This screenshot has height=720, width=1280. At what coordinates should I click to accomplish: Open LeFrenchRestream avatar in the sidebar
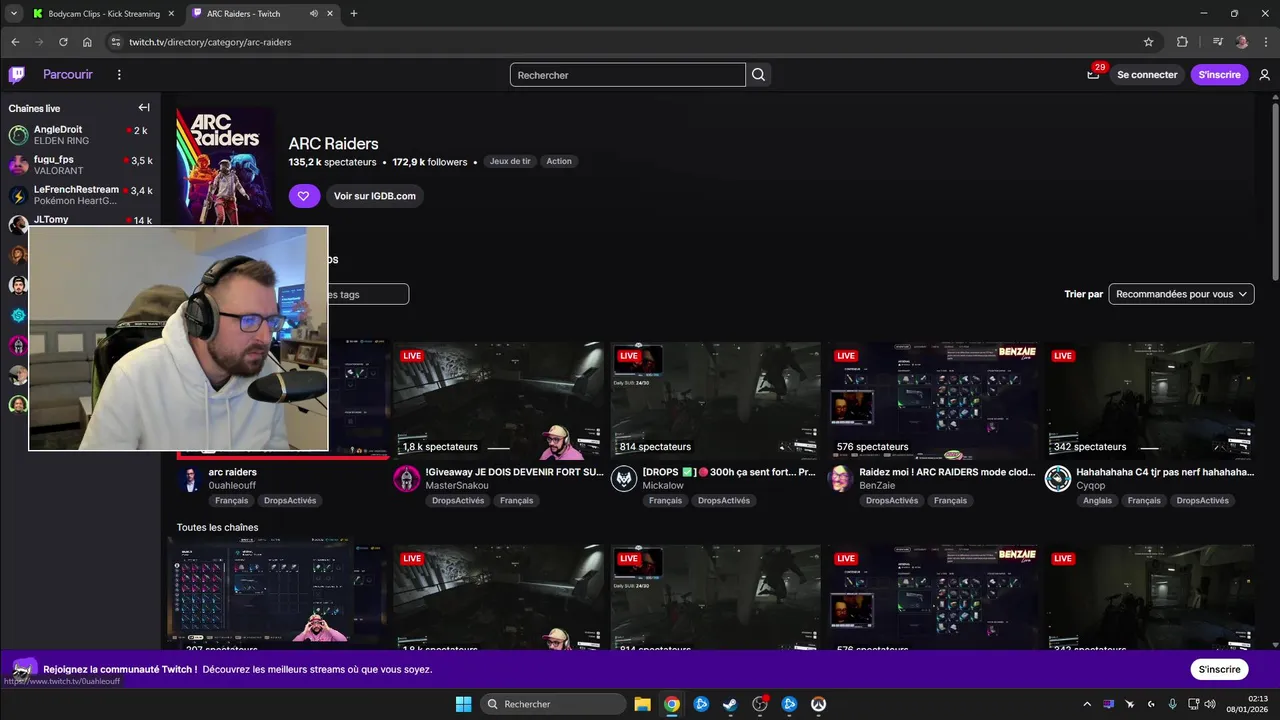(x=18, y=195)
